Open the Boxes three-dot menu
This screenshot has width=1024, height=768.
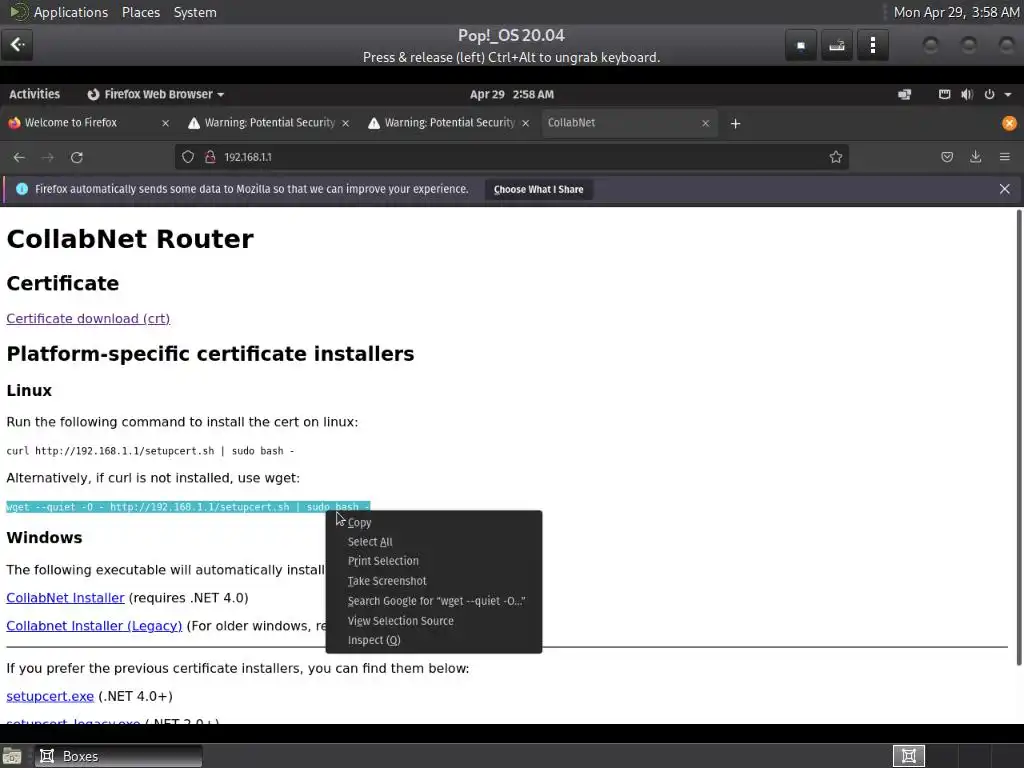coord(872,45)
